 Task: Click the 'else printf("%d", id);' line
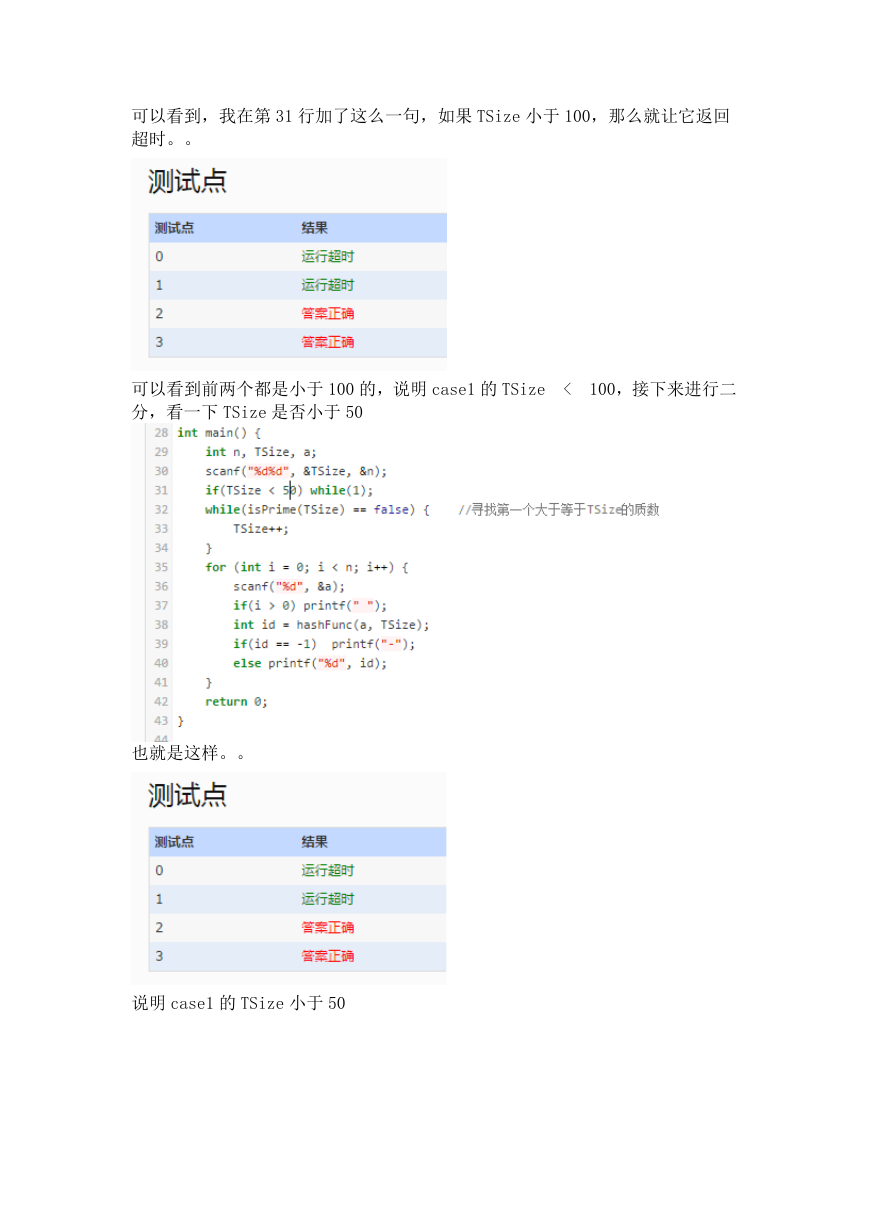pyautogui.click(x=310, y=663)
